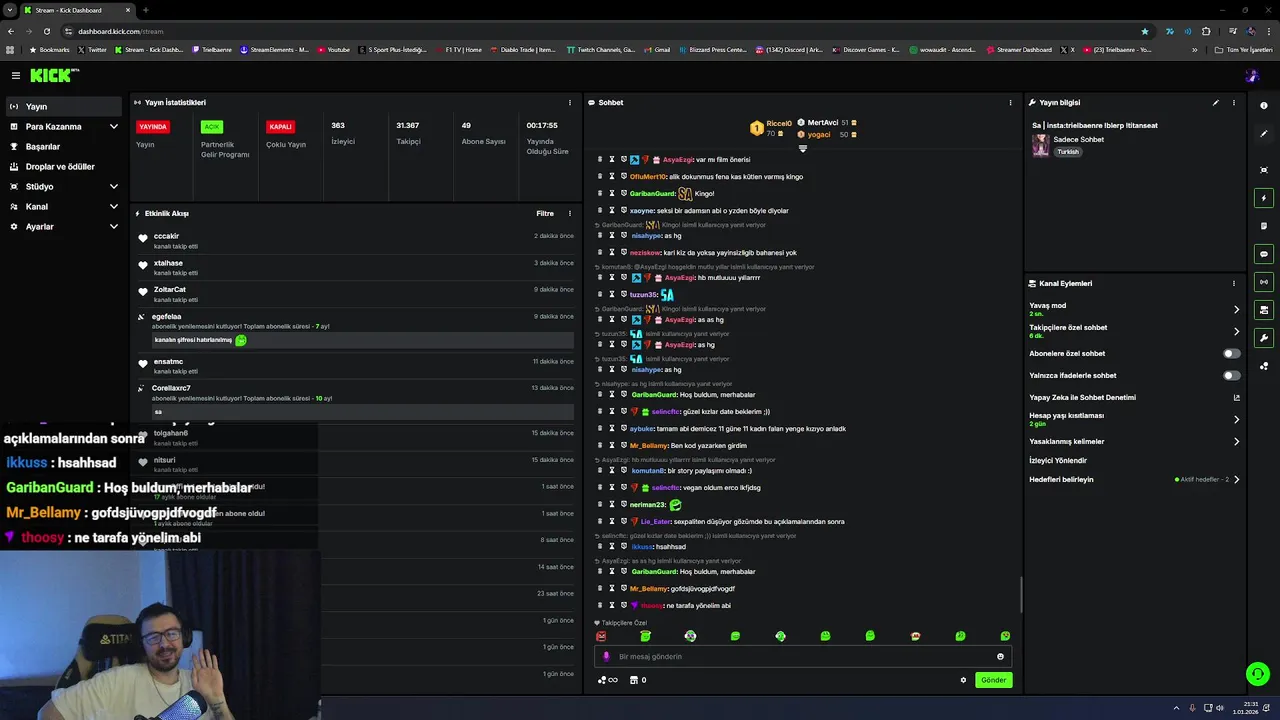The height and width of the screenshot is (720, 1280).
Task: Open the browser tab search dropdown
Action: pyautogui.click(x=9, y=10)
